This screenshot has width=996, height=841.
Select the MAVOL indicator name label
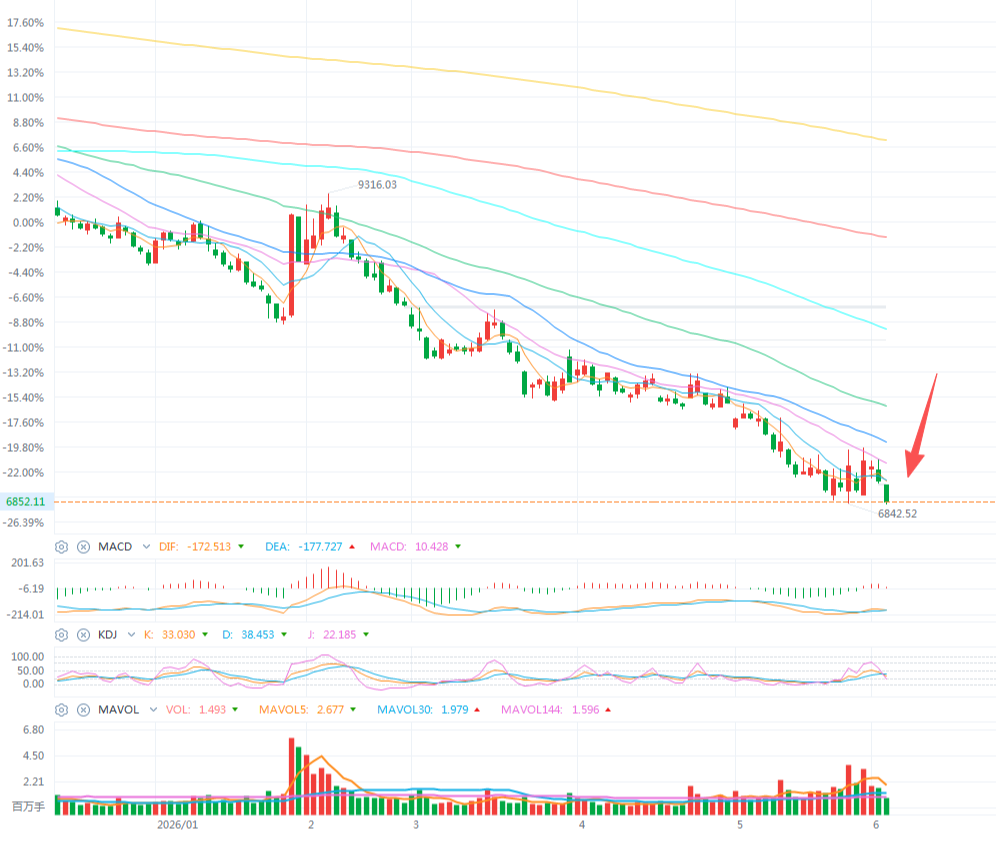click(x=119, y=710)
